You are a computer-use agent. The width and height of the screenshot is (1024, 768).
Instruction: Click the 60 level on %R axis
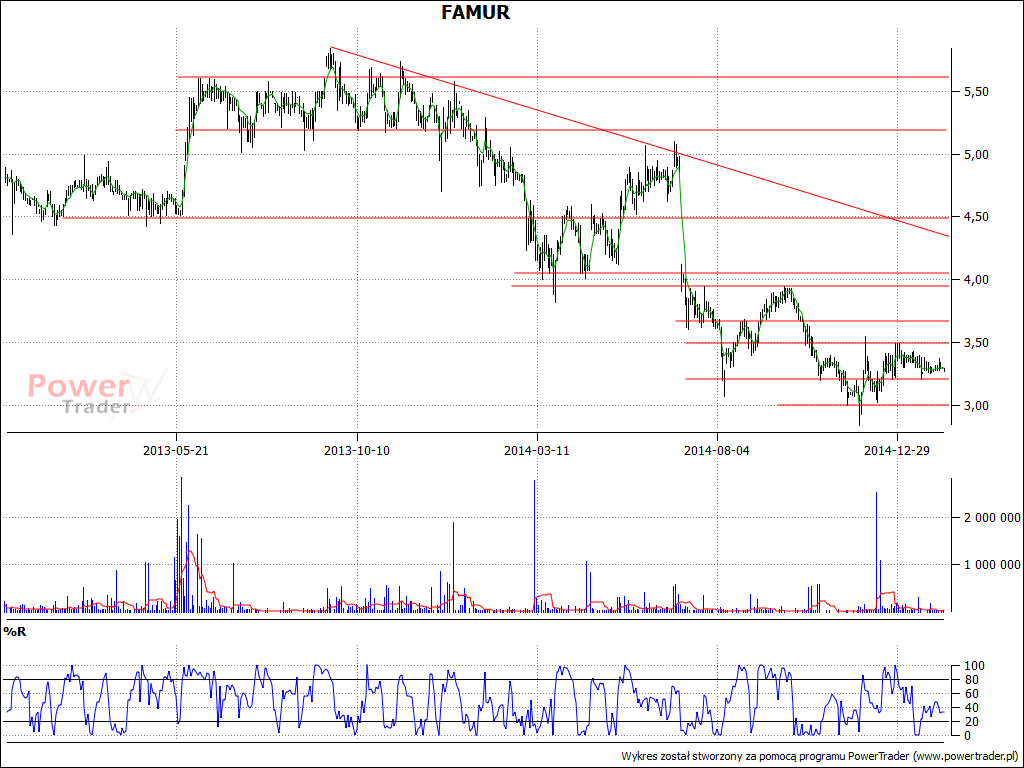coord(972,694)
